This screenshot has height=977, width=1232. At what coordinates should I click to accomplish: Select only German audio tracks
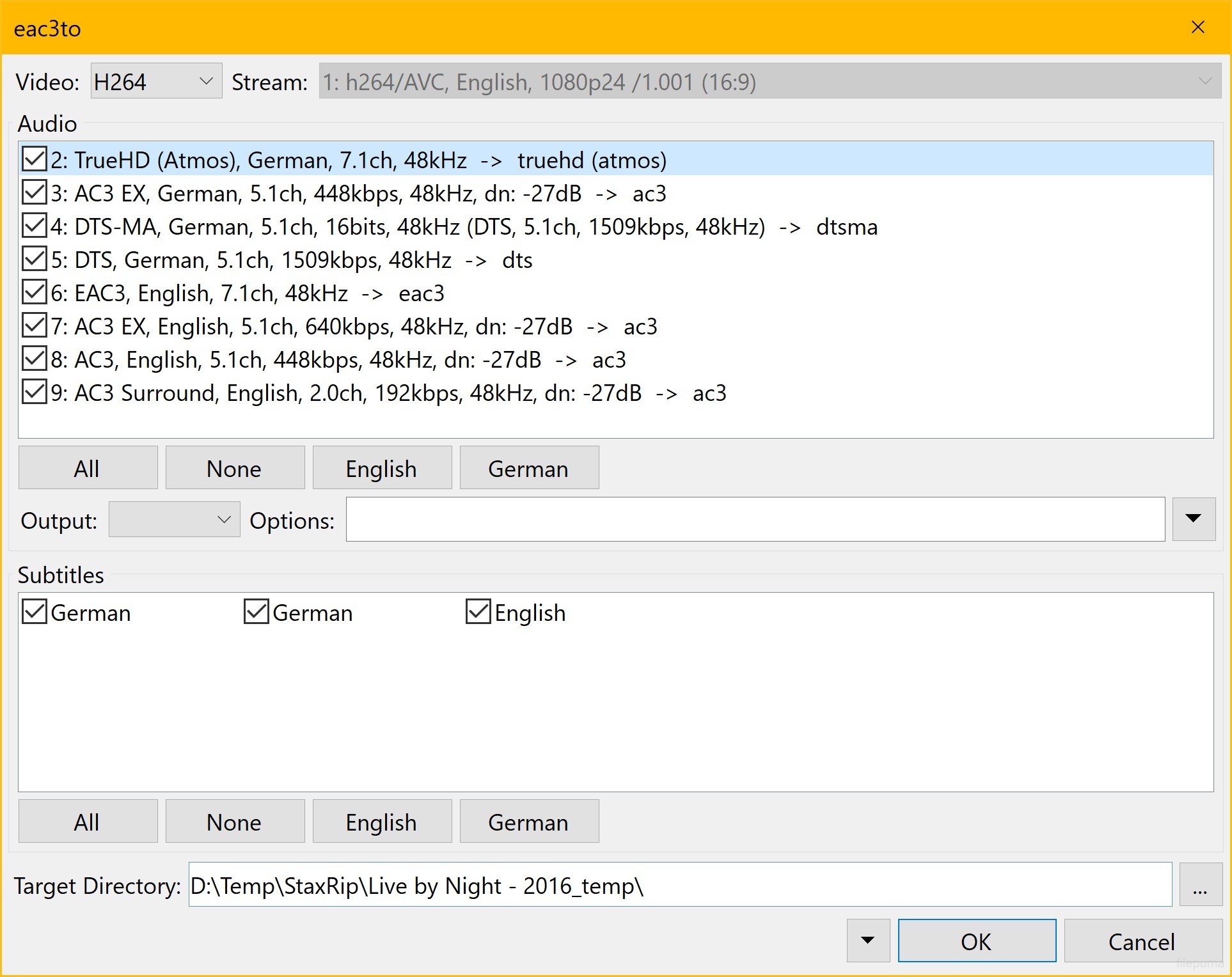click(x=528, y=467)
